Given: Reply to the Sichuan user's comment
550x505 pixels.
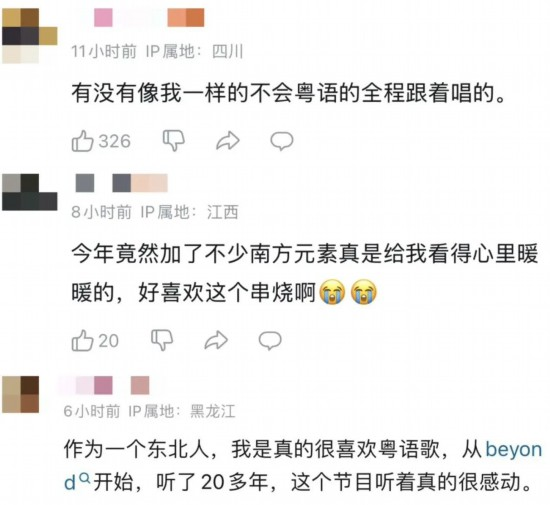Looking at the screenshot, I should (x=282, y=141).
